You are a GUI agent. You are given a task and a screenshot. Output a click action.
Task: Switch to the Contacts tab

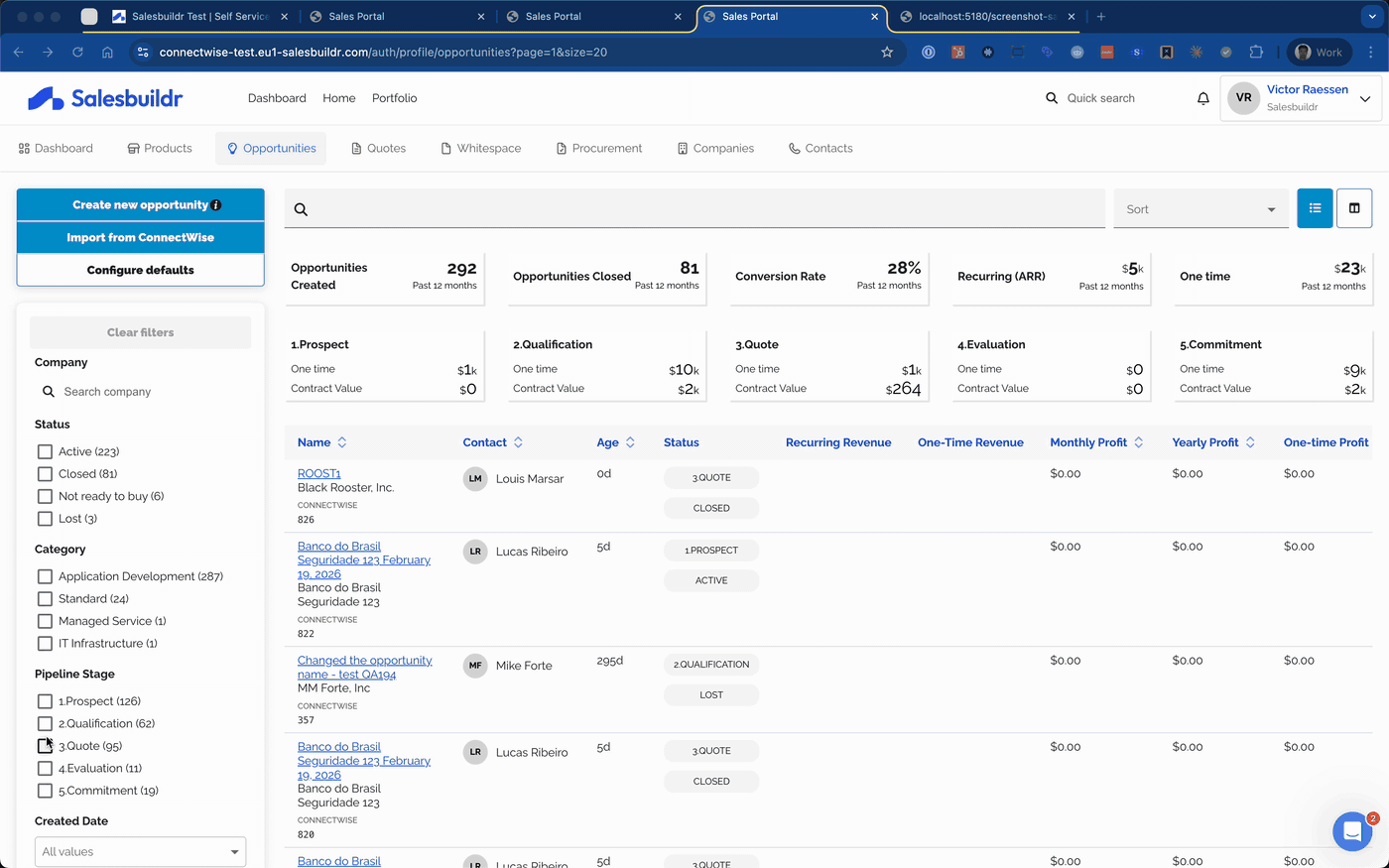tap(821, 149)
